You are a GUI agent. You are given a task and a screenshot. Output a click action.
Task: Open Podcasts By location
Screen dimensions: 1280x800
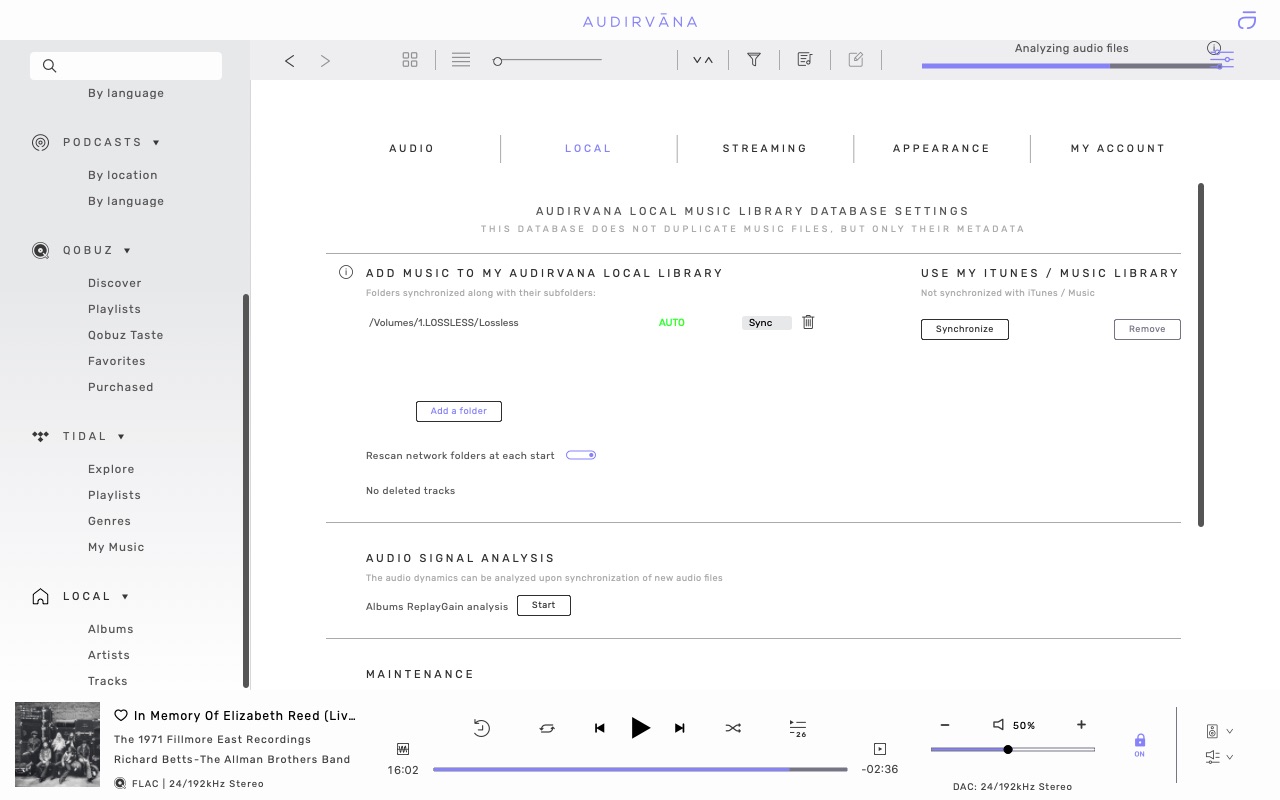(122, 175)
